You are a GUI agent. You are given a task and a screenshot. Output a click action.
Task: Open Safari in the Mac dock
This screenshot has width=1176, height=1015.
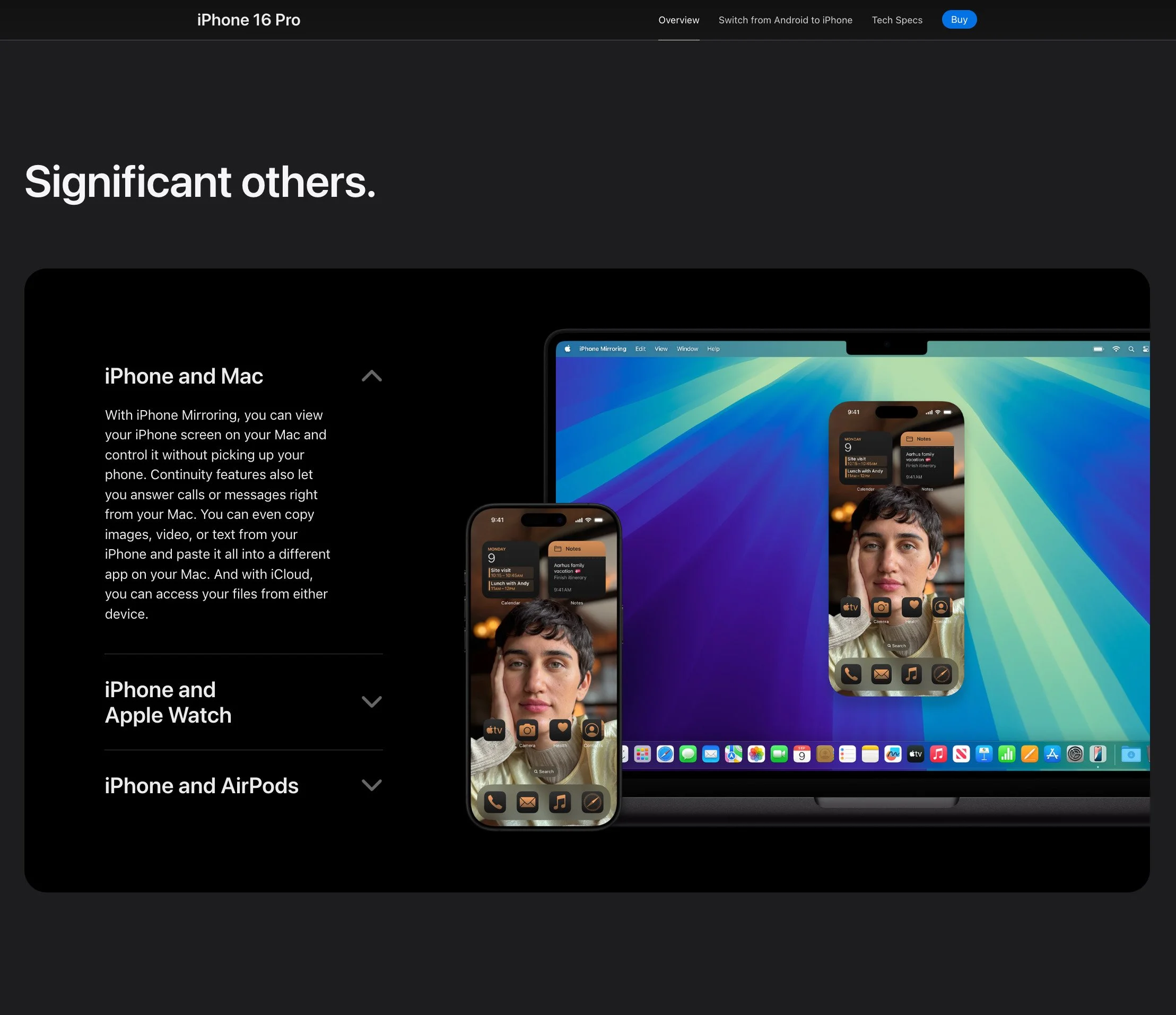point(665,754)
